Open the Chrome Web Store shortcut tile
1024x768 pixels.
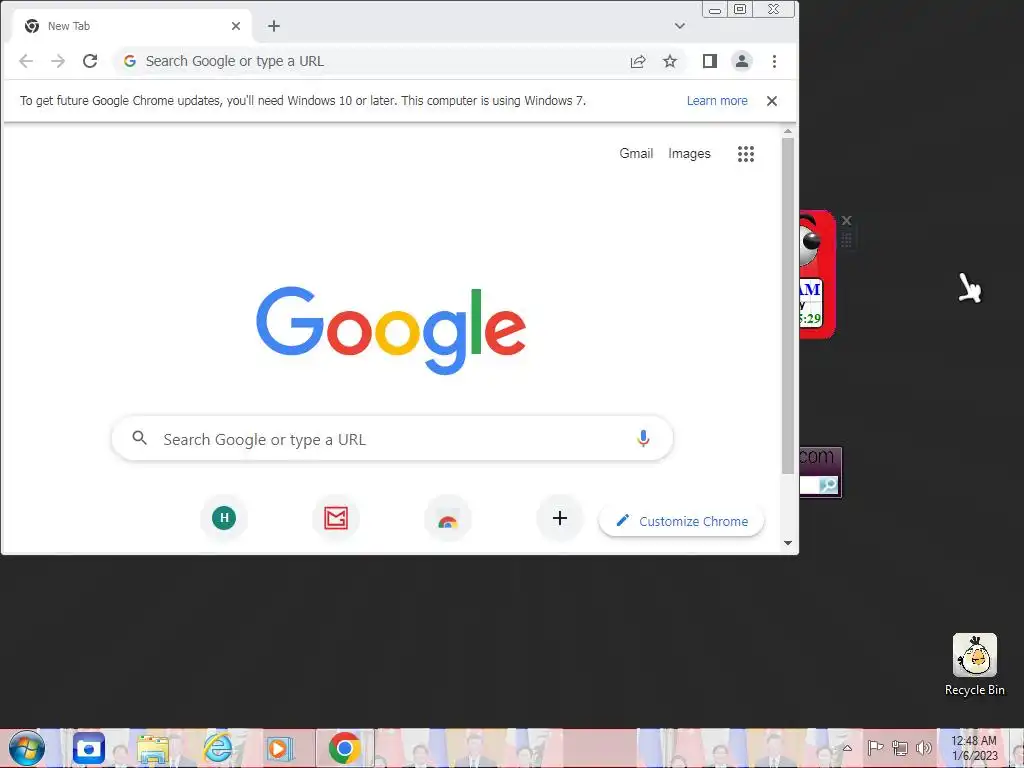(448, 518)
